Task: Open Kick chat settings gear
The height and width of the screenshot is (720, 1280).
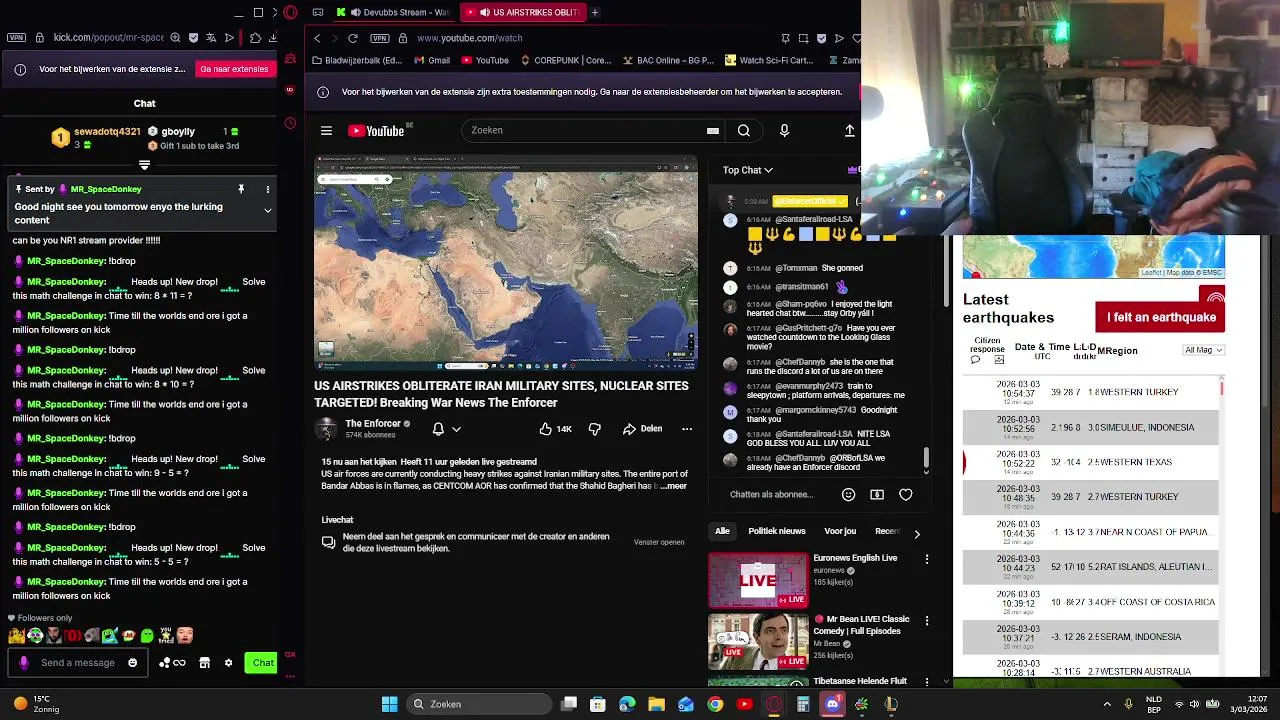Action: click(228, 662)
